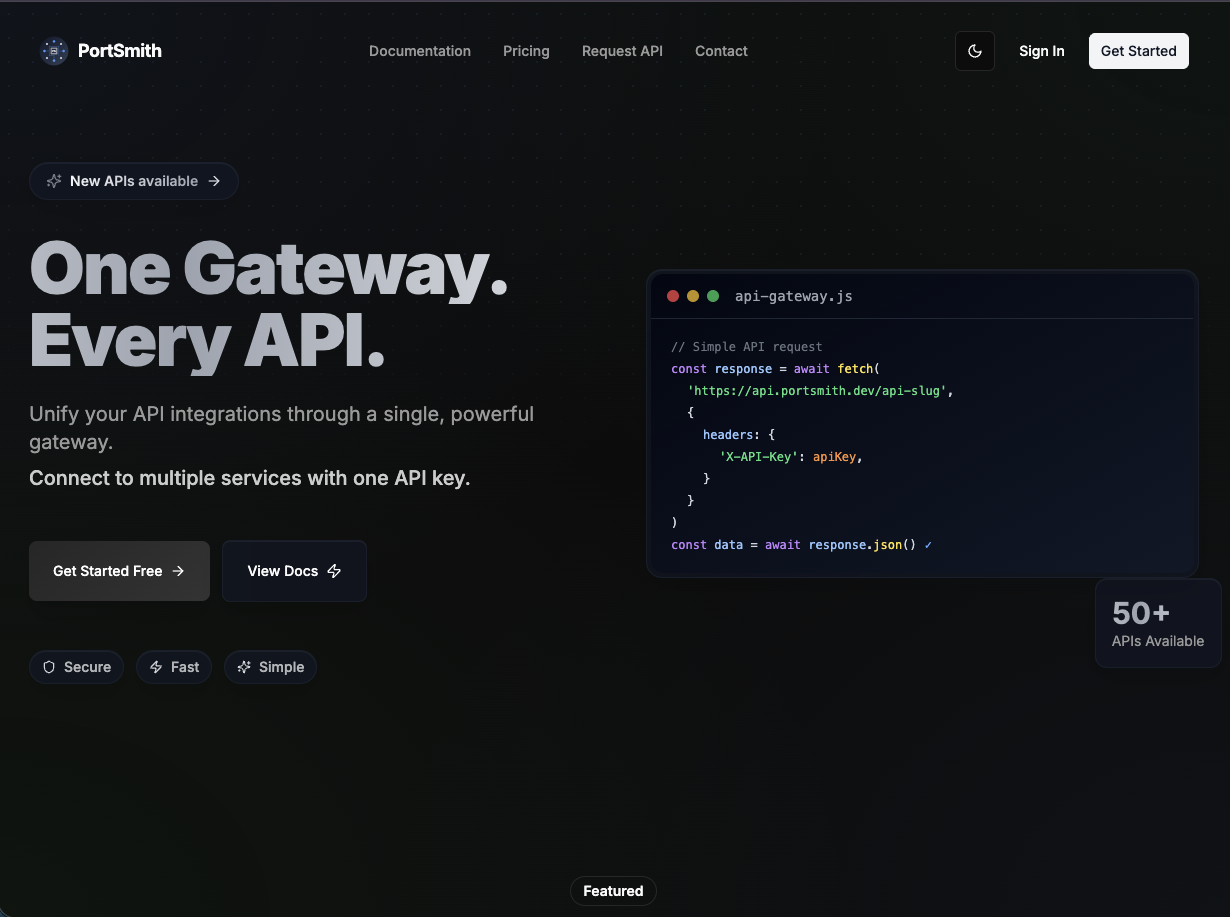This screenshot has width=1230, height=917.
Task: Click the "// Simple API request" comment
Action: coord(747,347)
